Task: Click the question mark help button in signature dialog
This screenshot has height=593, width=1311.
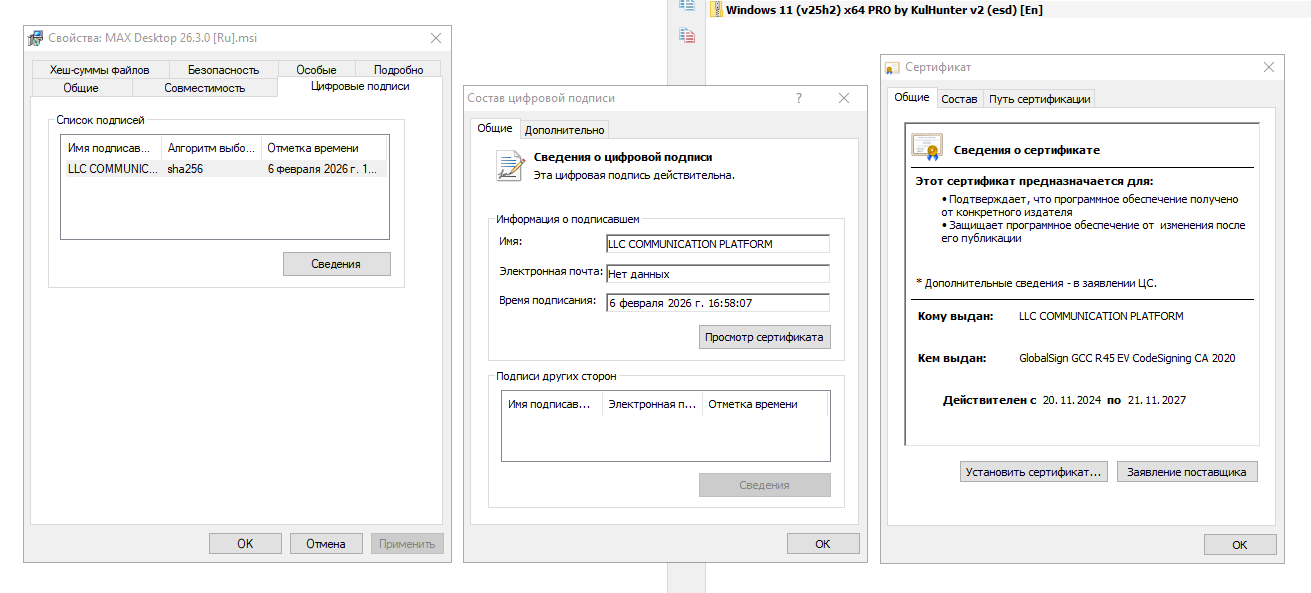Action: point(799,98)
